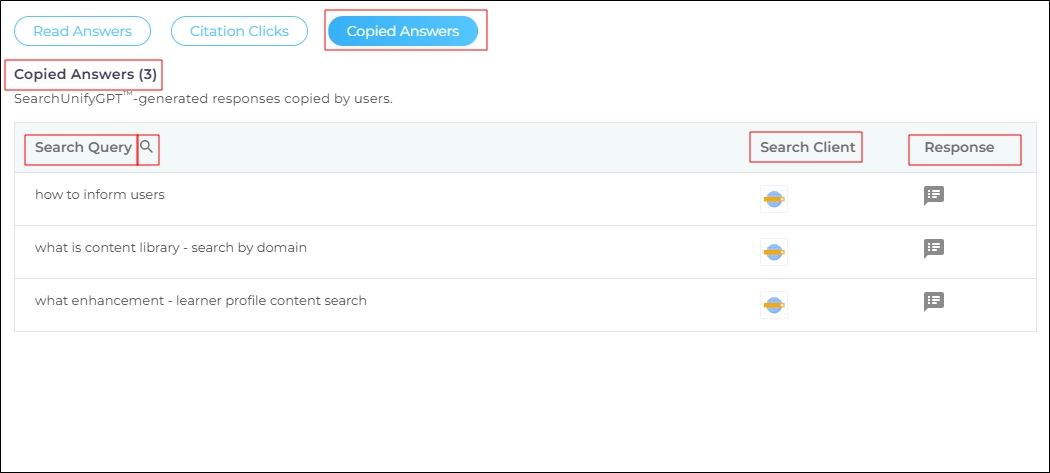1050x473 pixels.
Task: Click search client icon for content library query
Action: point(773,252)
